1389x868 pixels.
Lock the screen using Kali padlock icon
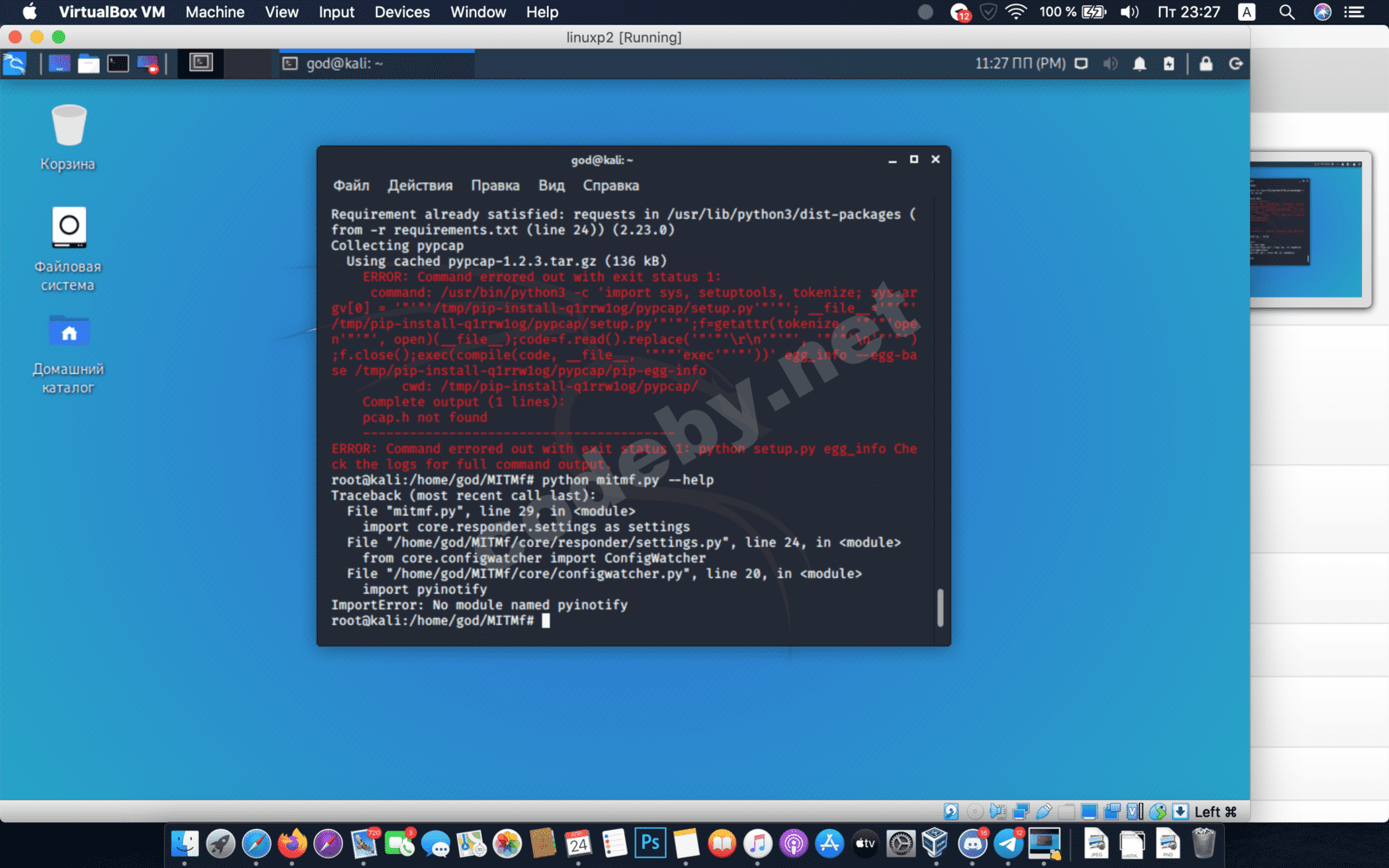coord(1206,63)
